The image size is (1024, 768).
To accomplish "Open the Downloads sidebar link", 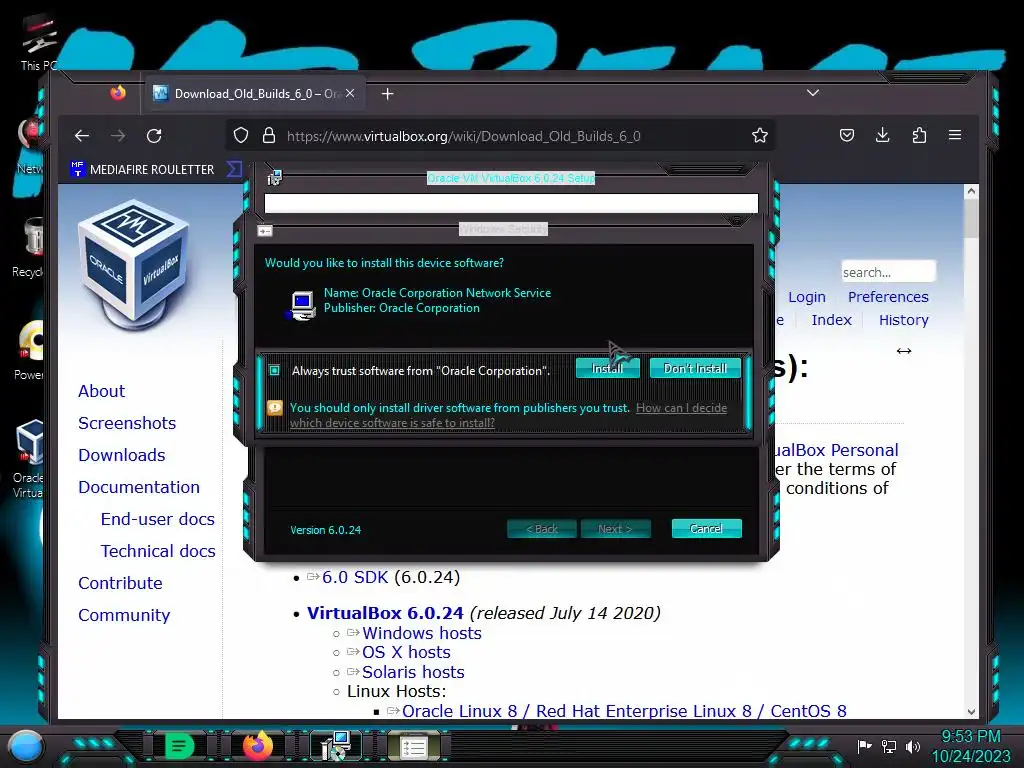I will tap(121, 455).
